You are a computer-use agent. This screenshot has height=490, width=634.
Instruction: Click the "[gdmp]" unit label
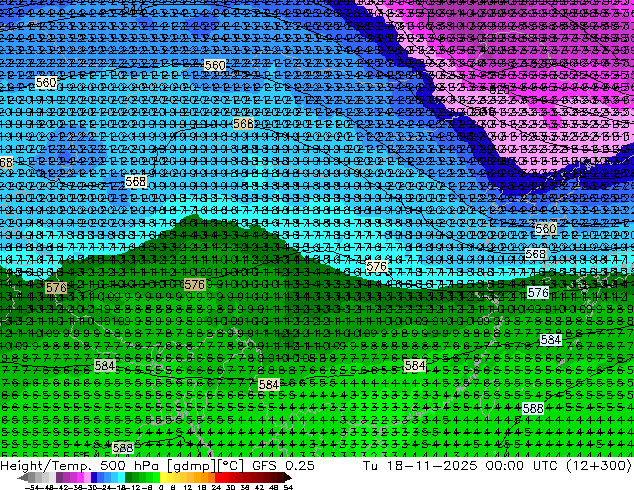click(192, 465)
